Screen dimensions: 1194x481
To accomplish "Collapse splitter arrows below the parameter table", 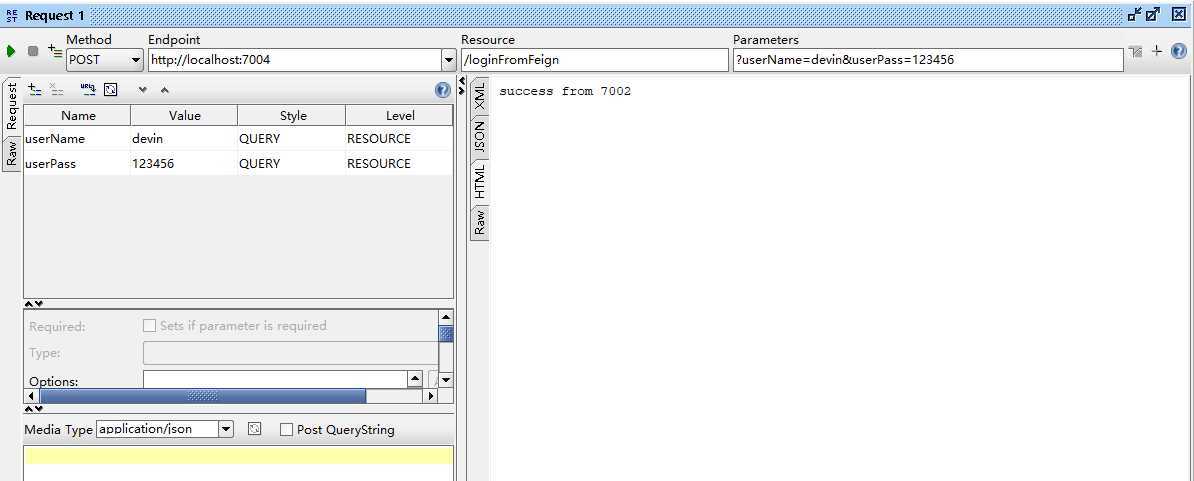I will pyautogui.click(x=34, y=304).
